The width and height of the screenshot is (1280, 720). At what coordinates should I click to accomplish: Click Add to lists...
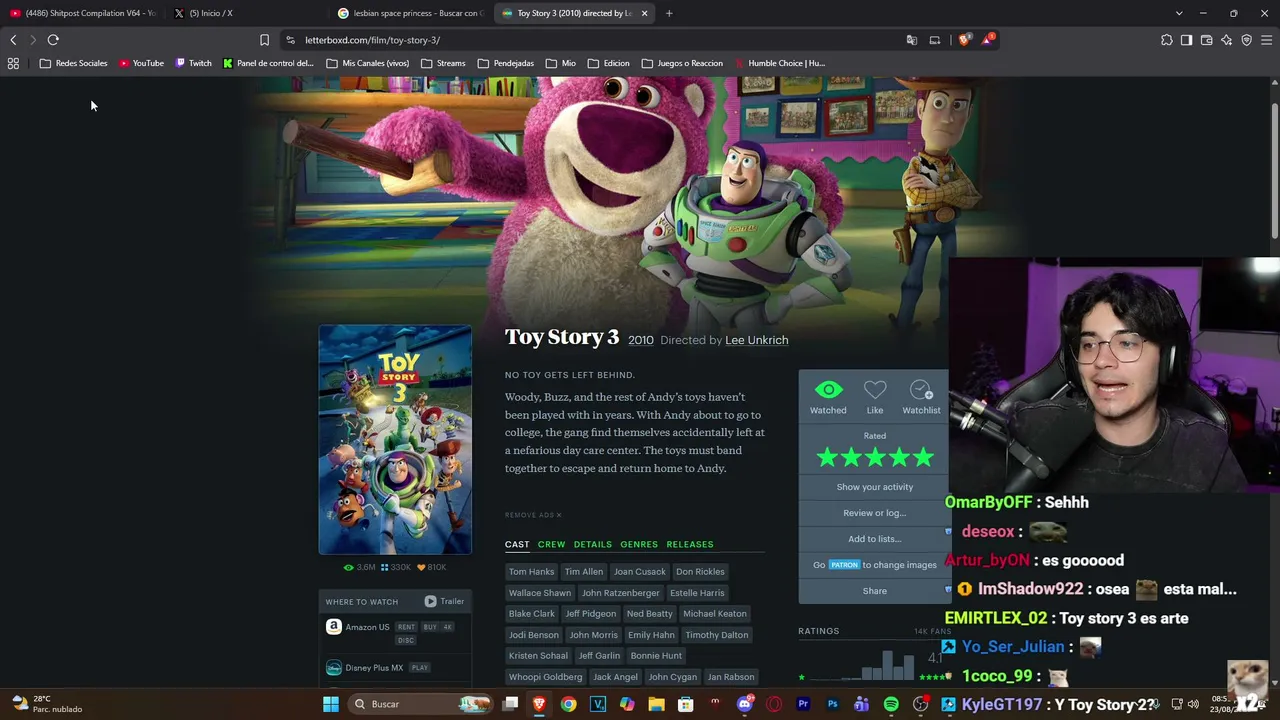point(875,539)
